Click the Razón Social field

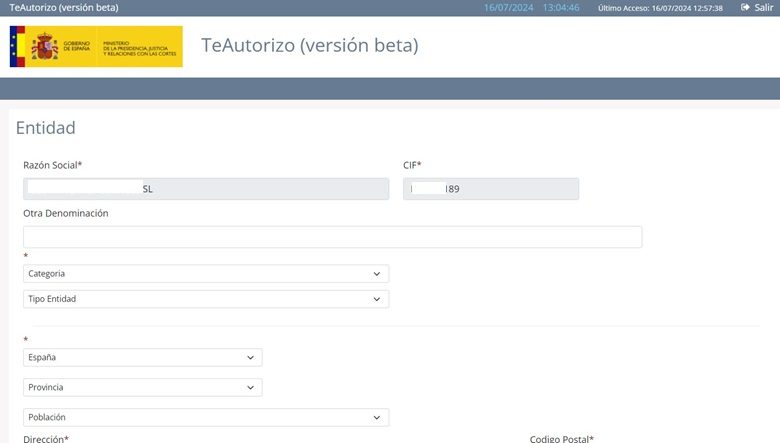(206, 189)
